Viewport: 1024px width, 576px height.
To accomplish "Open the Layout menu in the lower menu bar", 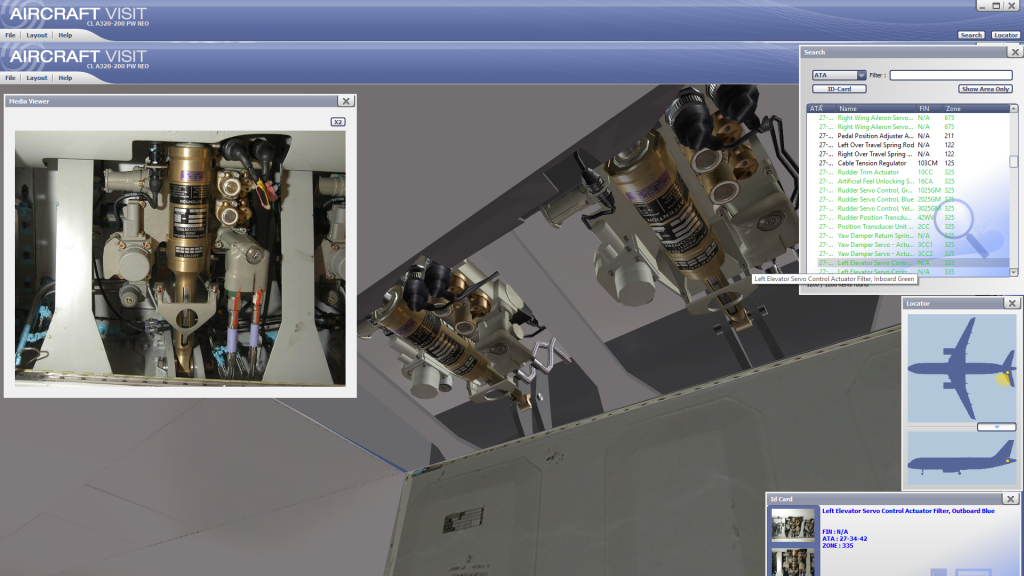I will (37, 78).
